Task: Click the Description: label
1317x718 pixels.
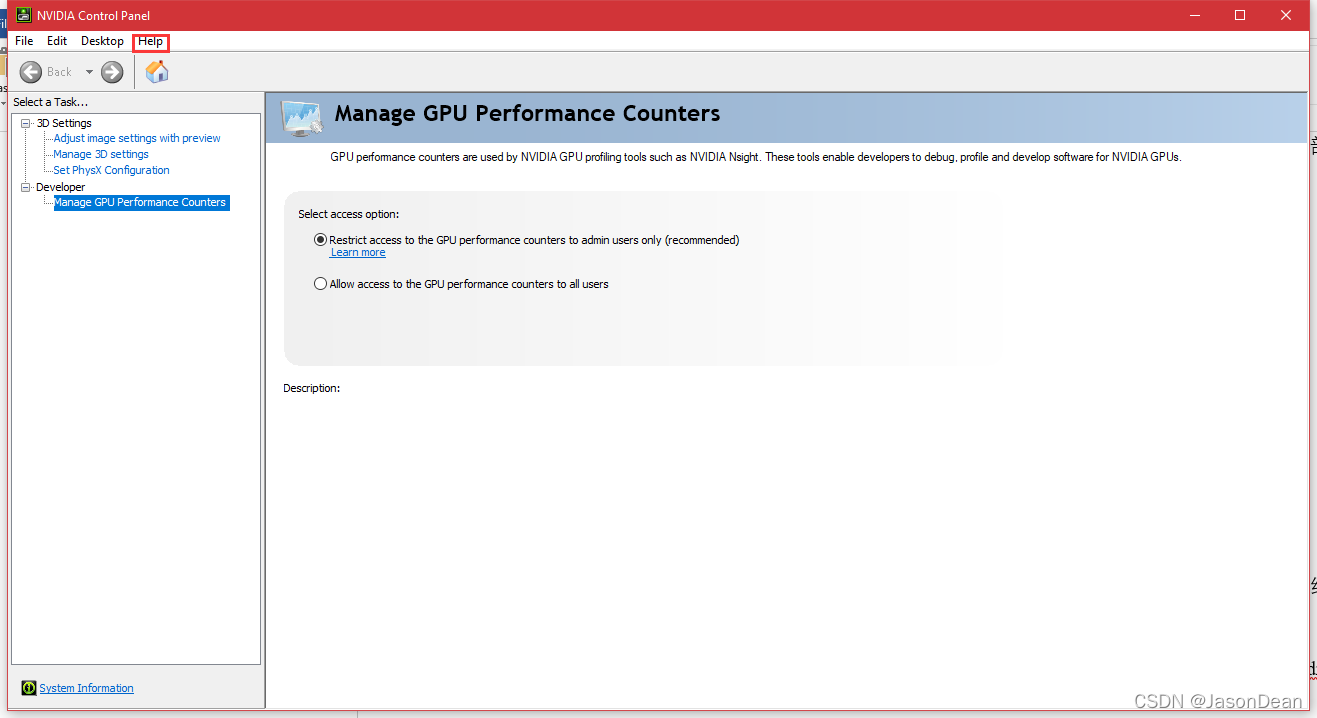Action: (312, 388)
